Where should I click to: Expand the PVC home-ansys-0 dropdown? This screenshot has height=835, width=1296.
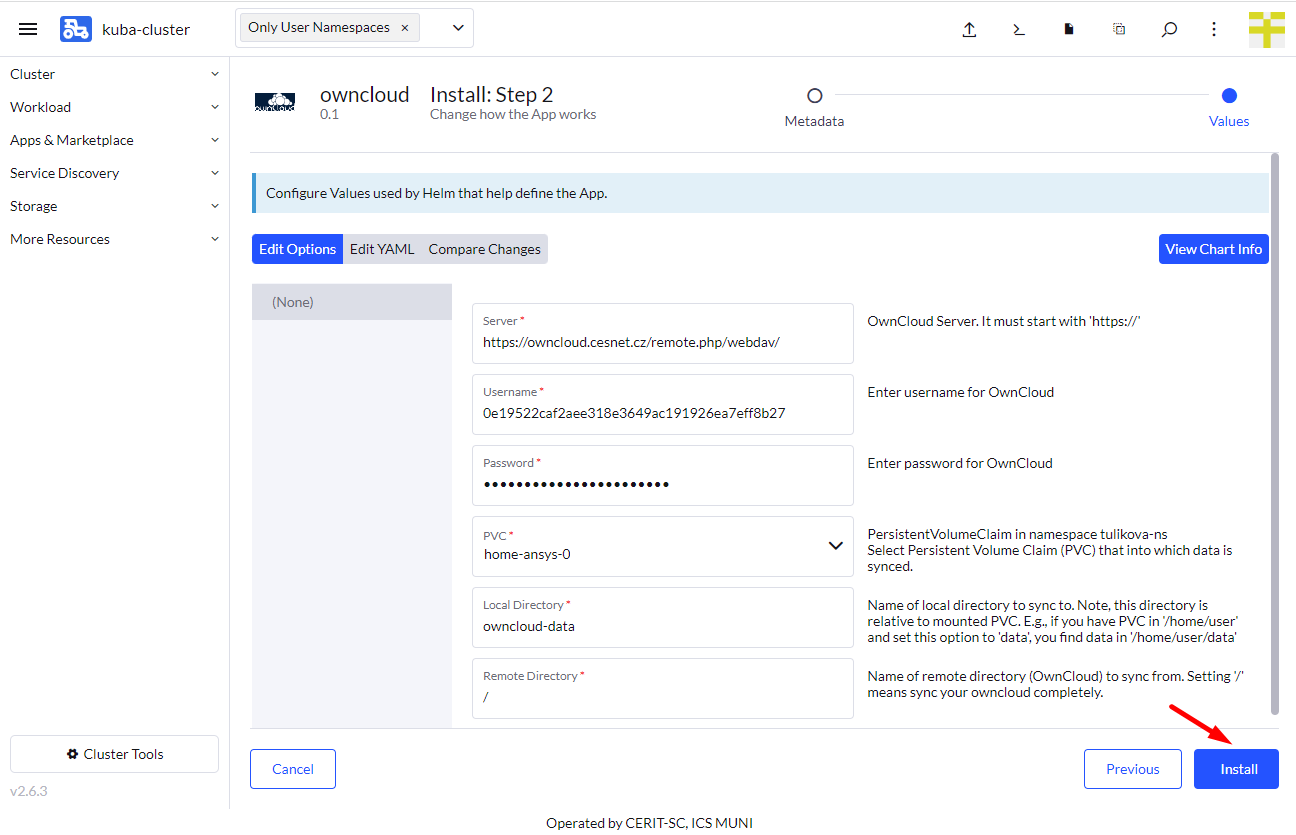[835, 546]
